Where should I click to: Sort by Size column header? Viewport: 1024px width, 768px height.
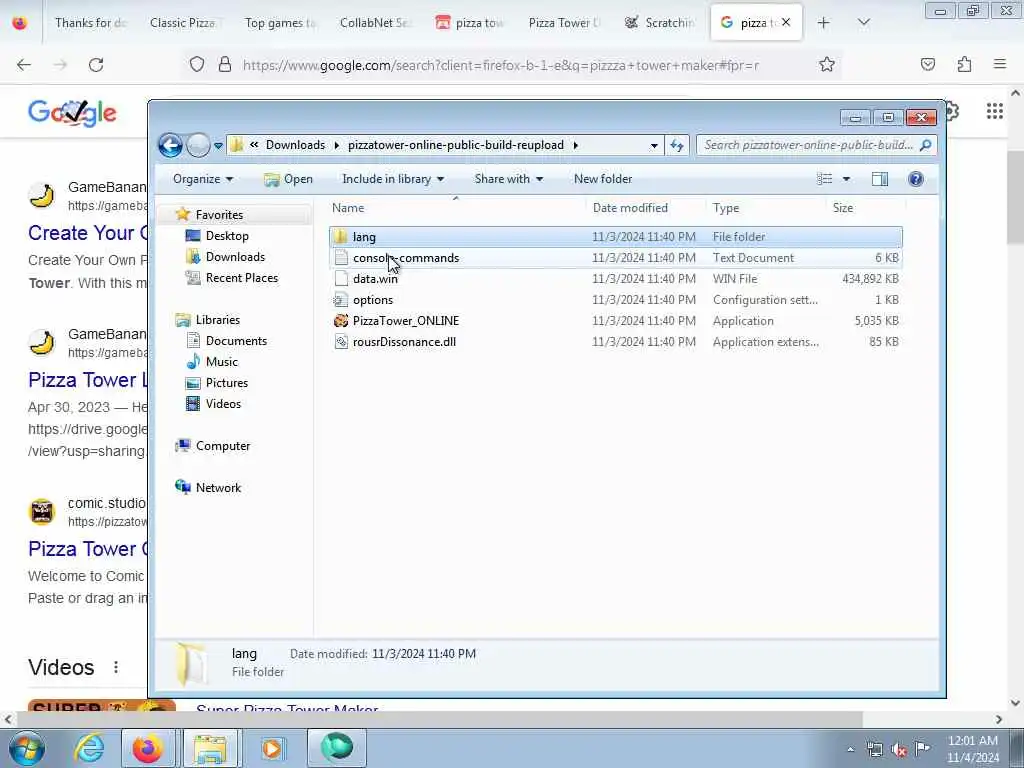[842, 208]
